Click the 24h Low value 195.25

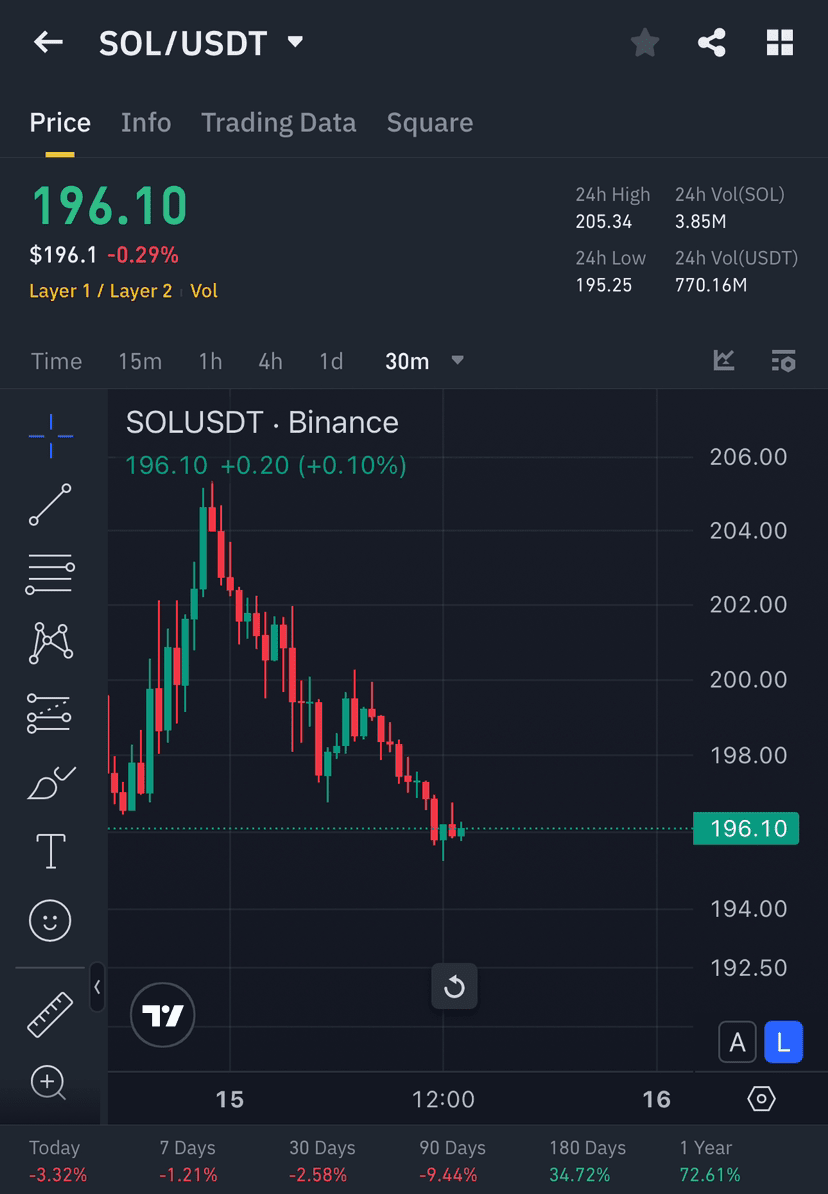click(603, 286)
